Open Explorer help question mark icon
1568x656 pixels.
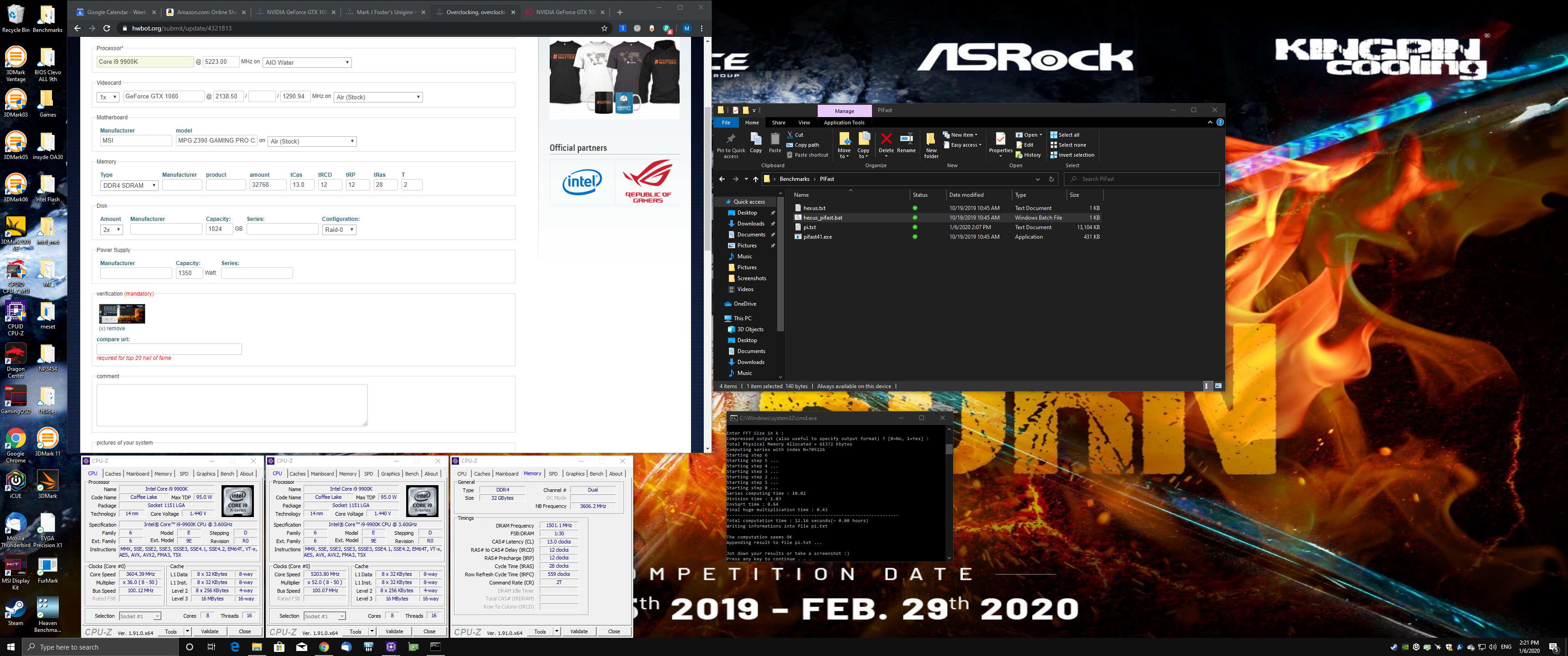point(1220,122)
